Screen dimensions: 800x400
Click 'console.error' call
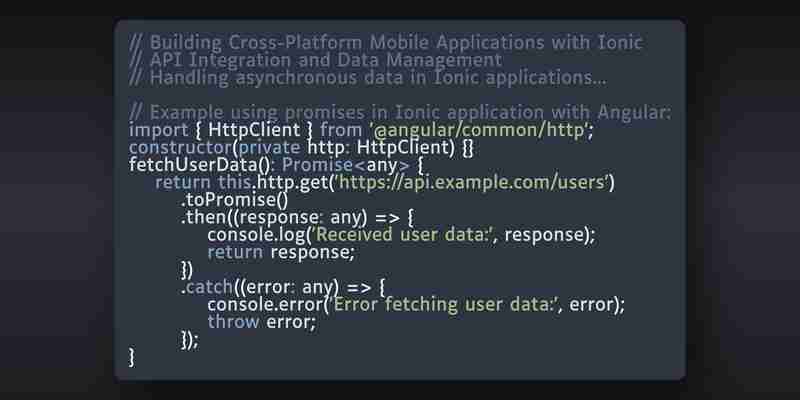264,305
